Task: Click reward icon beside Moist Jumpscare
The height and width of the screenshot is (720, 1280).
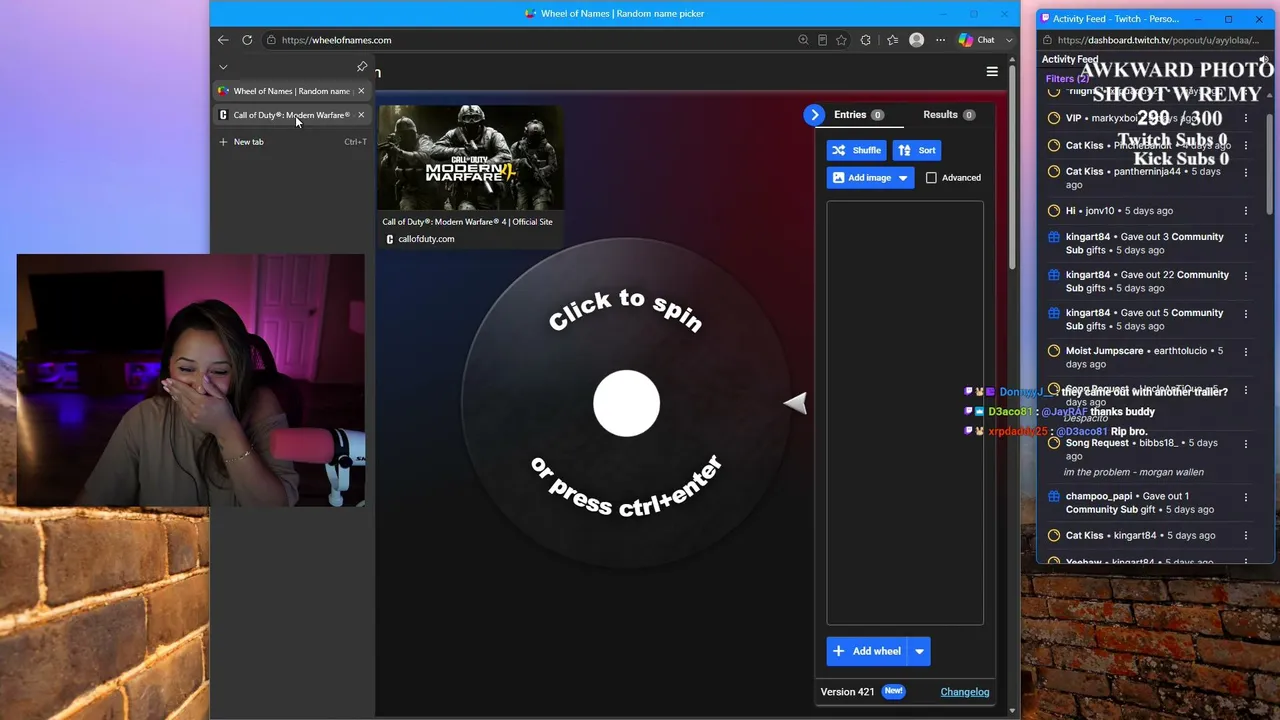Action: pos(1053,351)
